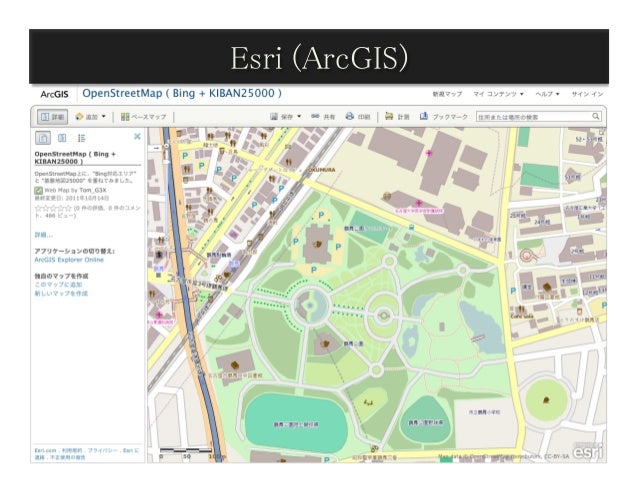Click the magnifier search icon
This screenshot has width=638, height=493.
point(596,117)
